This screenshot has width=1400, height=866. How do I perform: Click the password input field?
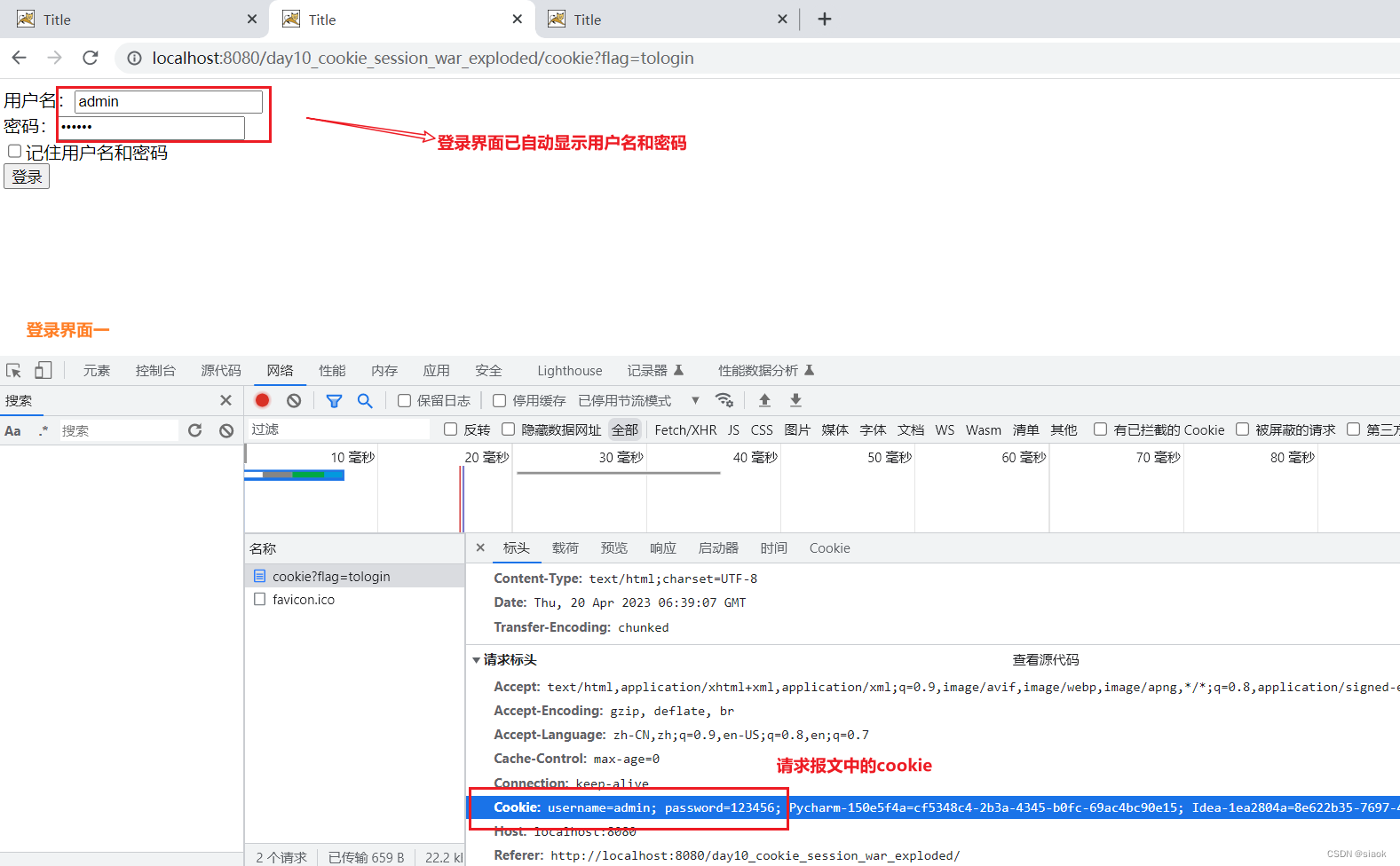[151, 127]
